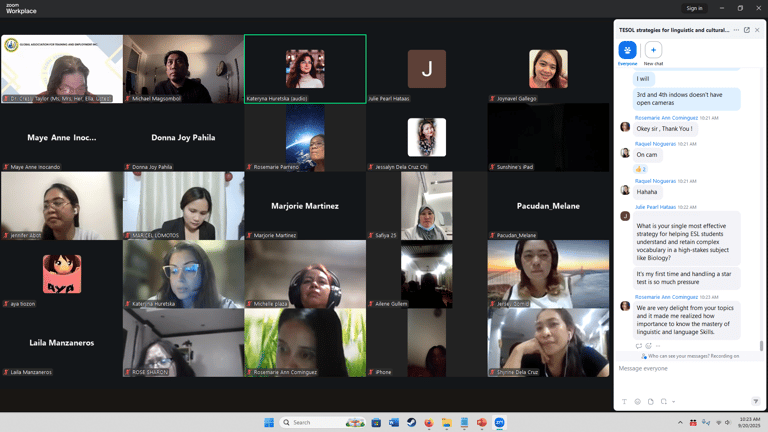The height and width of the screenshot is (432, 768).
Task: Open clock and date in taskbar
Action: coord(749,422)
